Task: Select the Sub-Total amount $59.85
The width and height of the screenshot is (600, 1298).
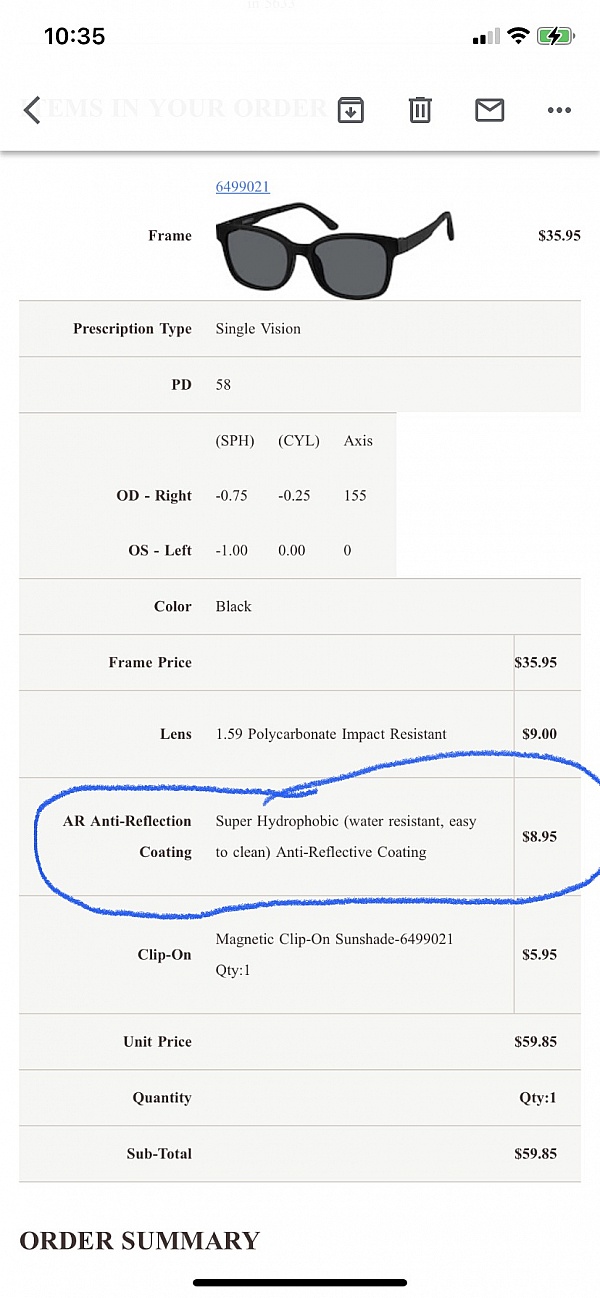Action: coord(535,1153)
